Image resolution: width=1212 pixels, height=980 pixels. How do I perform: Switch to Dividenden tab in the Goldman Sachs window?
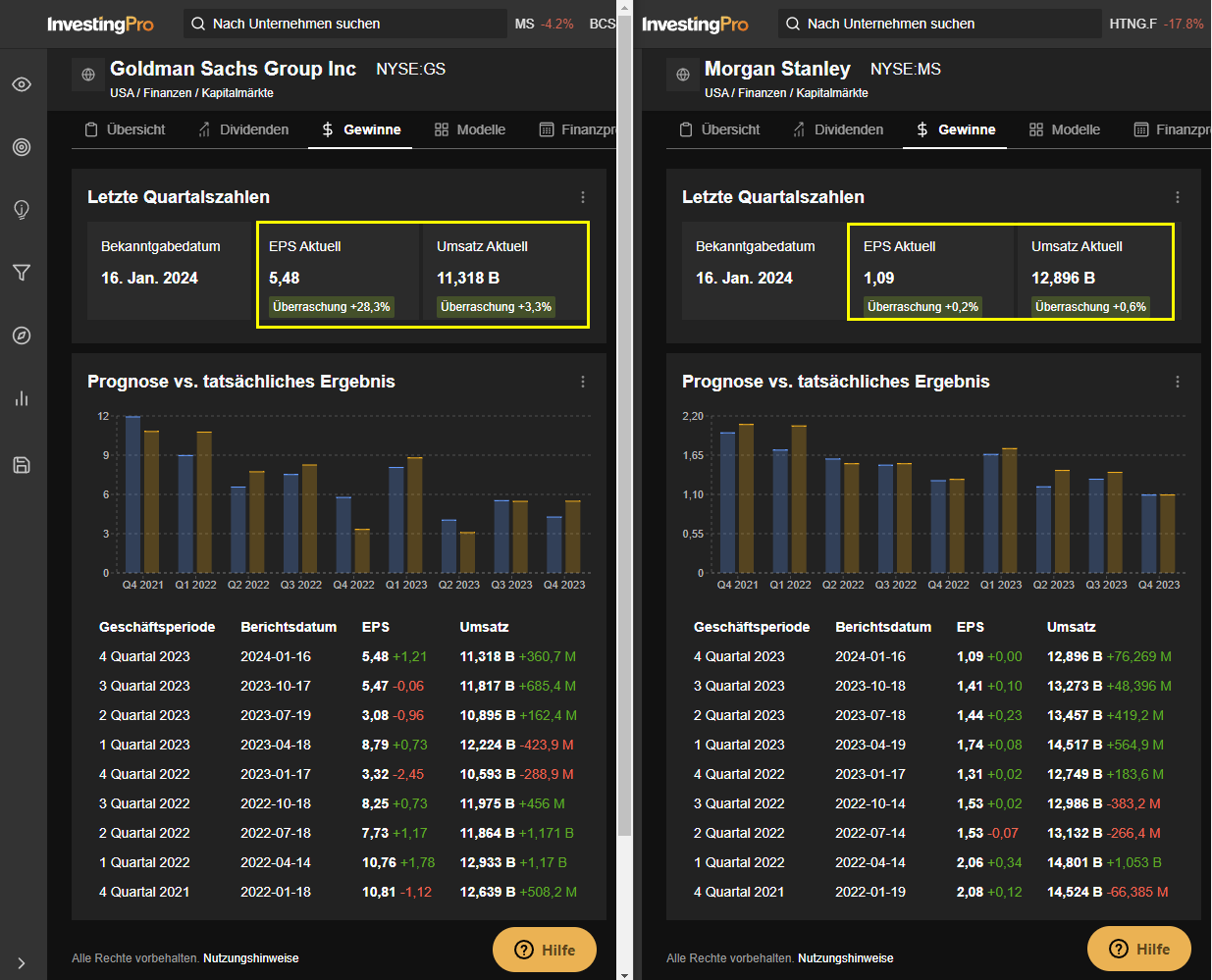(x=242, y=129)
